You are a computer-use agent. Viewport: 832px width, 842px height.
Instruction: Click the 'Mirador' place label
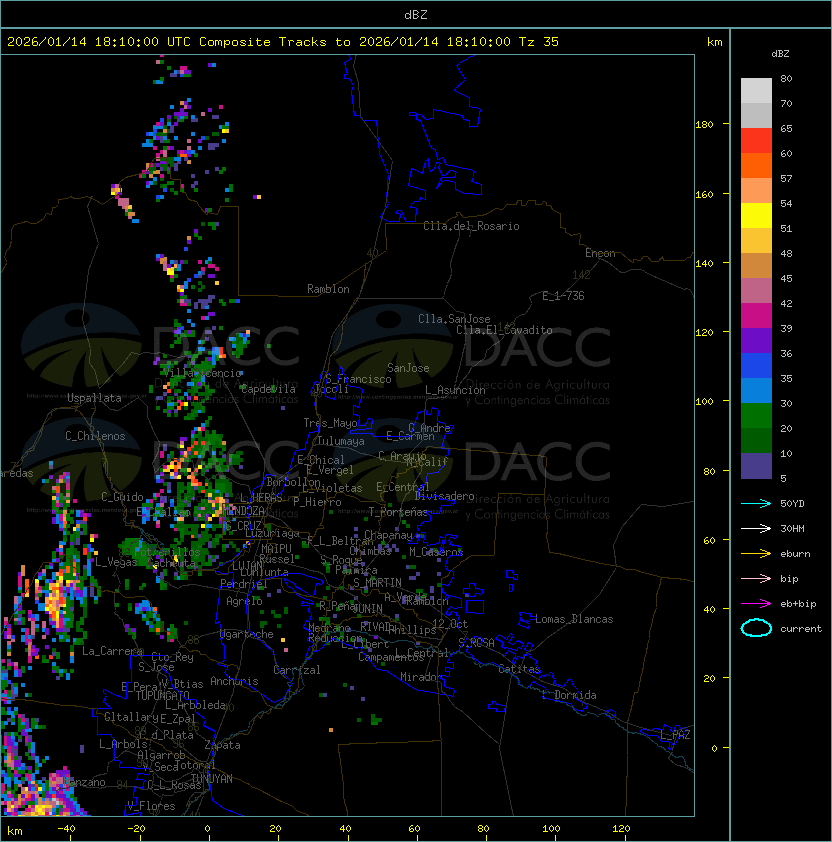(422, 677)
